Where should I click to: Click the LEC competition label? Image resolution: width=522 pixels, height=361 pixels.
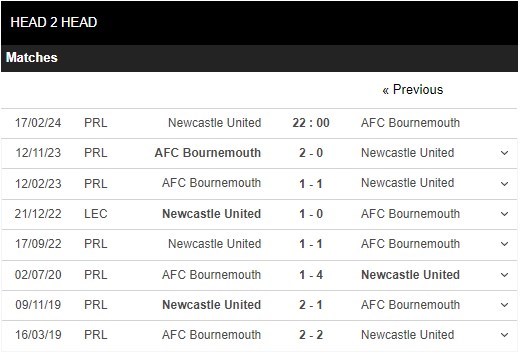96,214
